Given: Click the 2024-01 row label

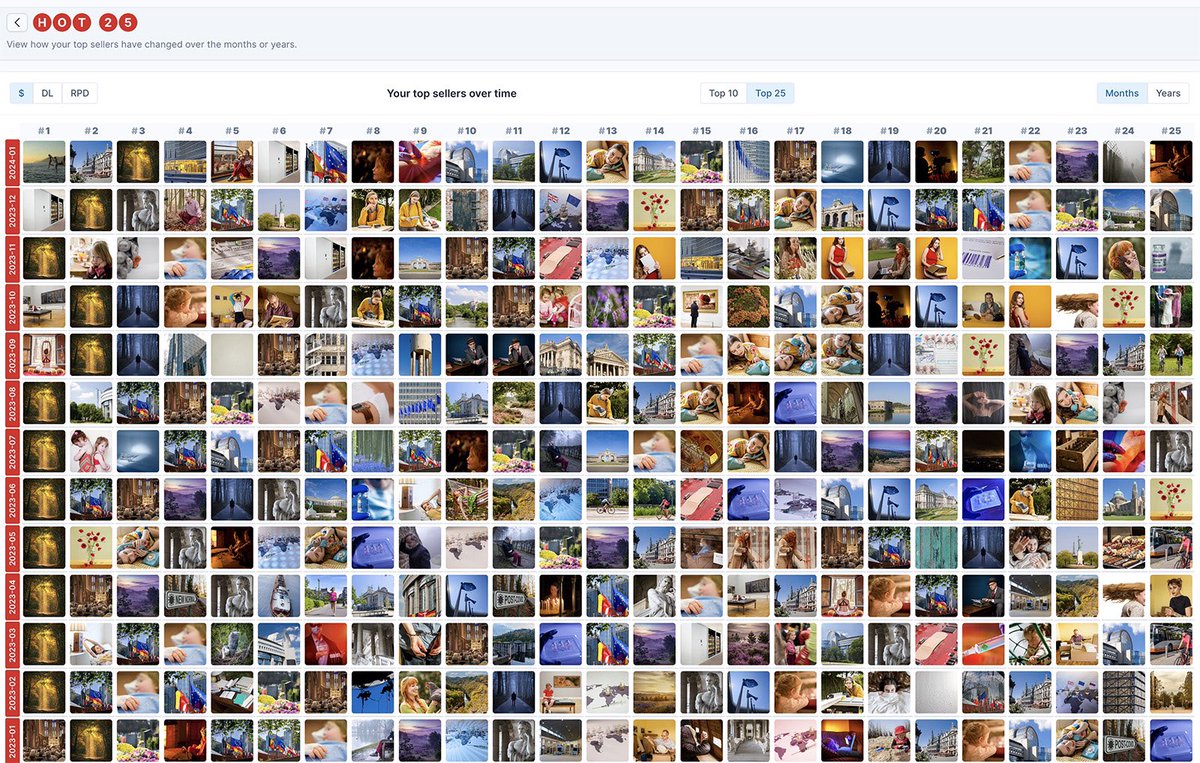Looking at the screenshot, I should pyautogui.click(x=10, y=162).
